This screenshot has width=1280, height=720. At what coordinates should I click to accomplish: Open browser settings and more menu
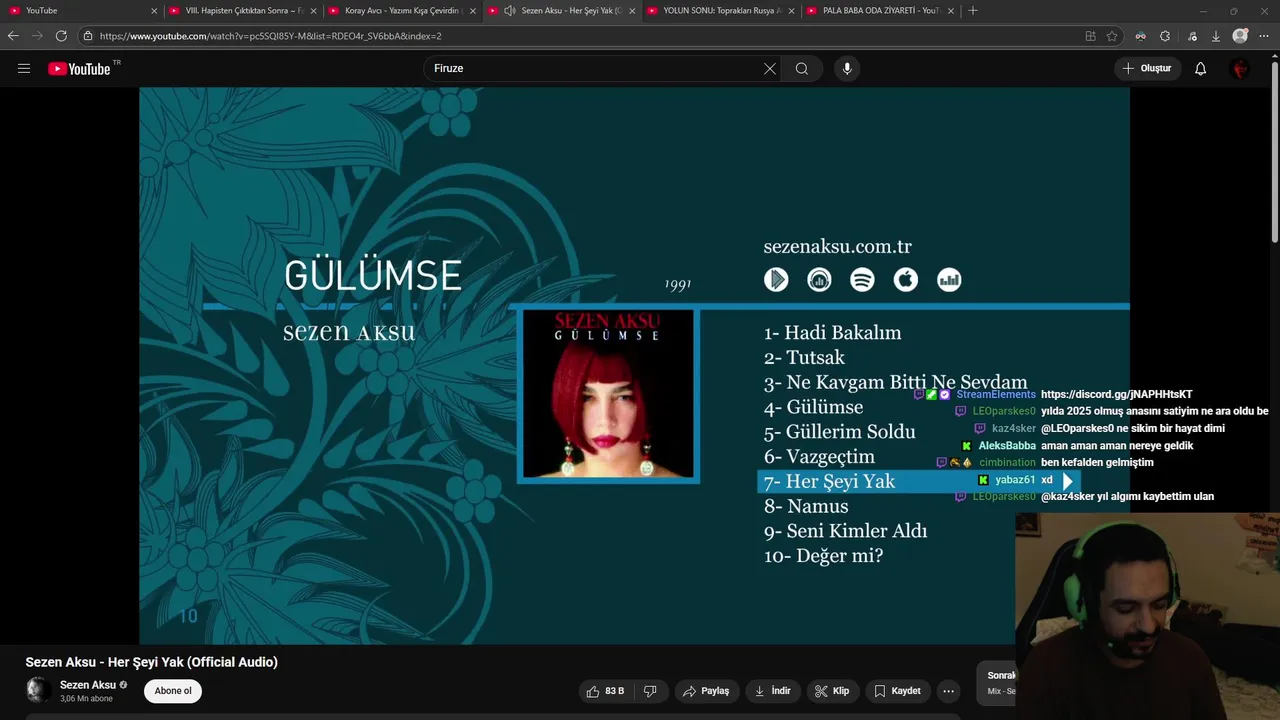(1265, 36)
